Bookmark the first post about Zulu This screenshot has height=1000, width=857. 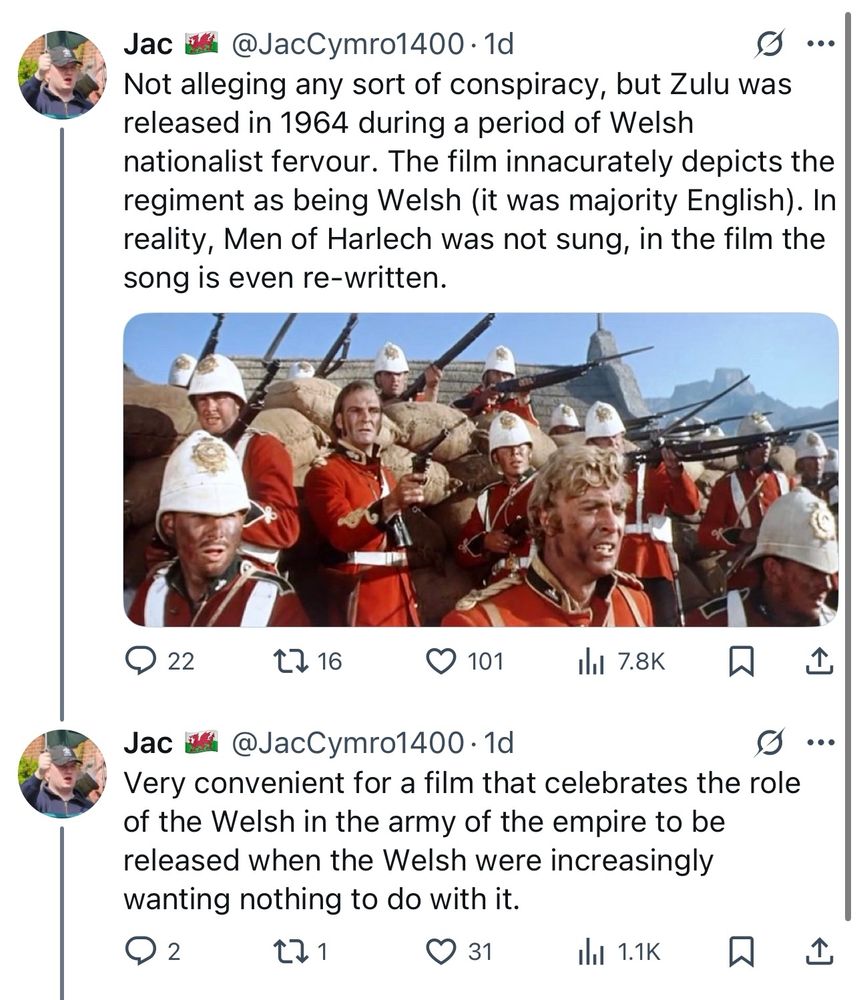tap(742, 661)
